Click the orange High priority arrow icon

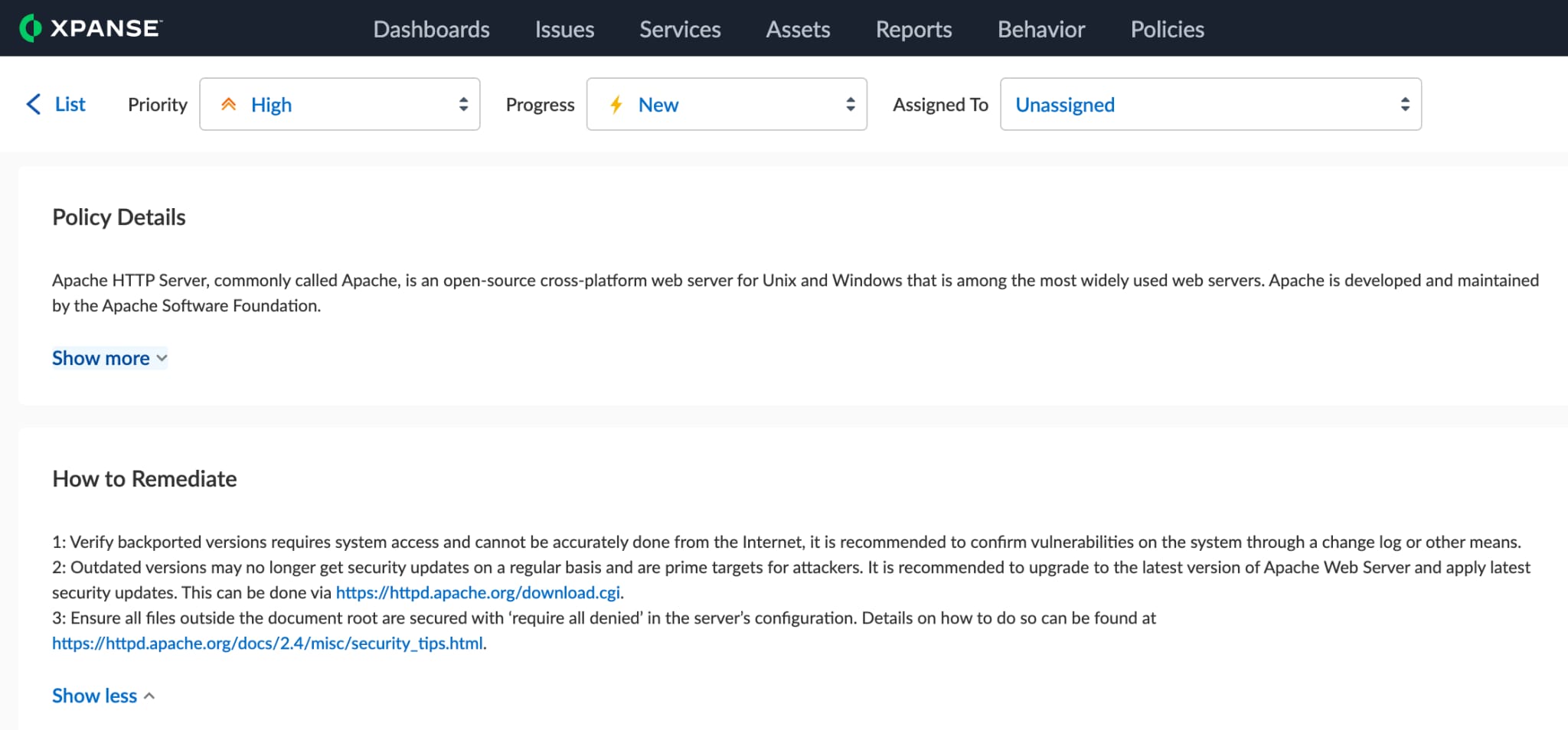pyautogui.click(x=228, y=104)
